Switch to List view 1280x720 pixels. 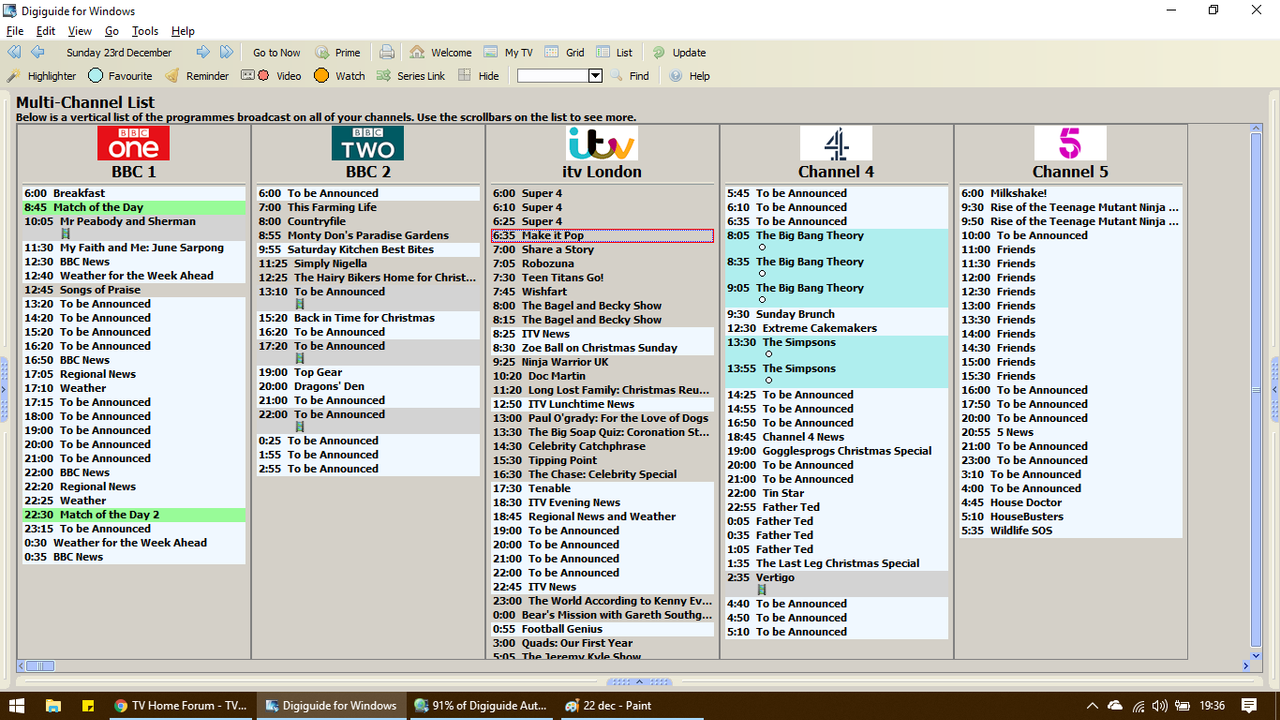614,53
